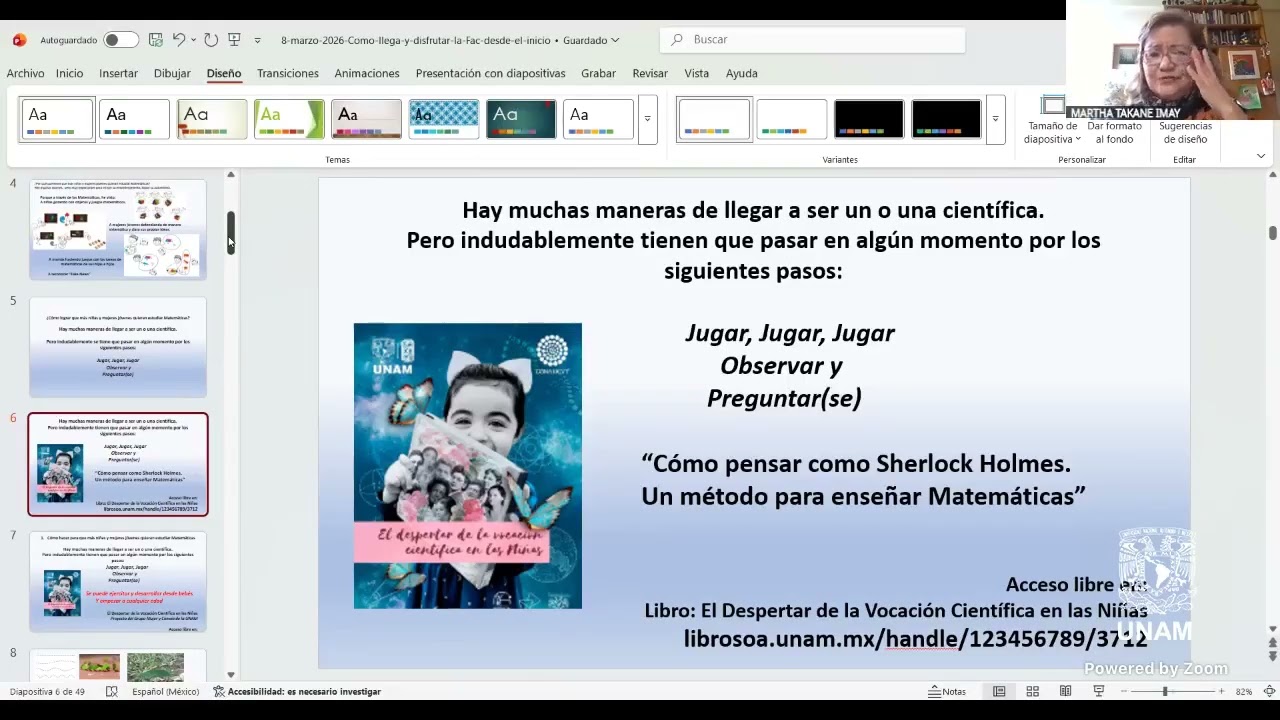This screenshot has height=720, width=1280.
Task: Switch to the Dibujar tab
Action: (172, 73)
